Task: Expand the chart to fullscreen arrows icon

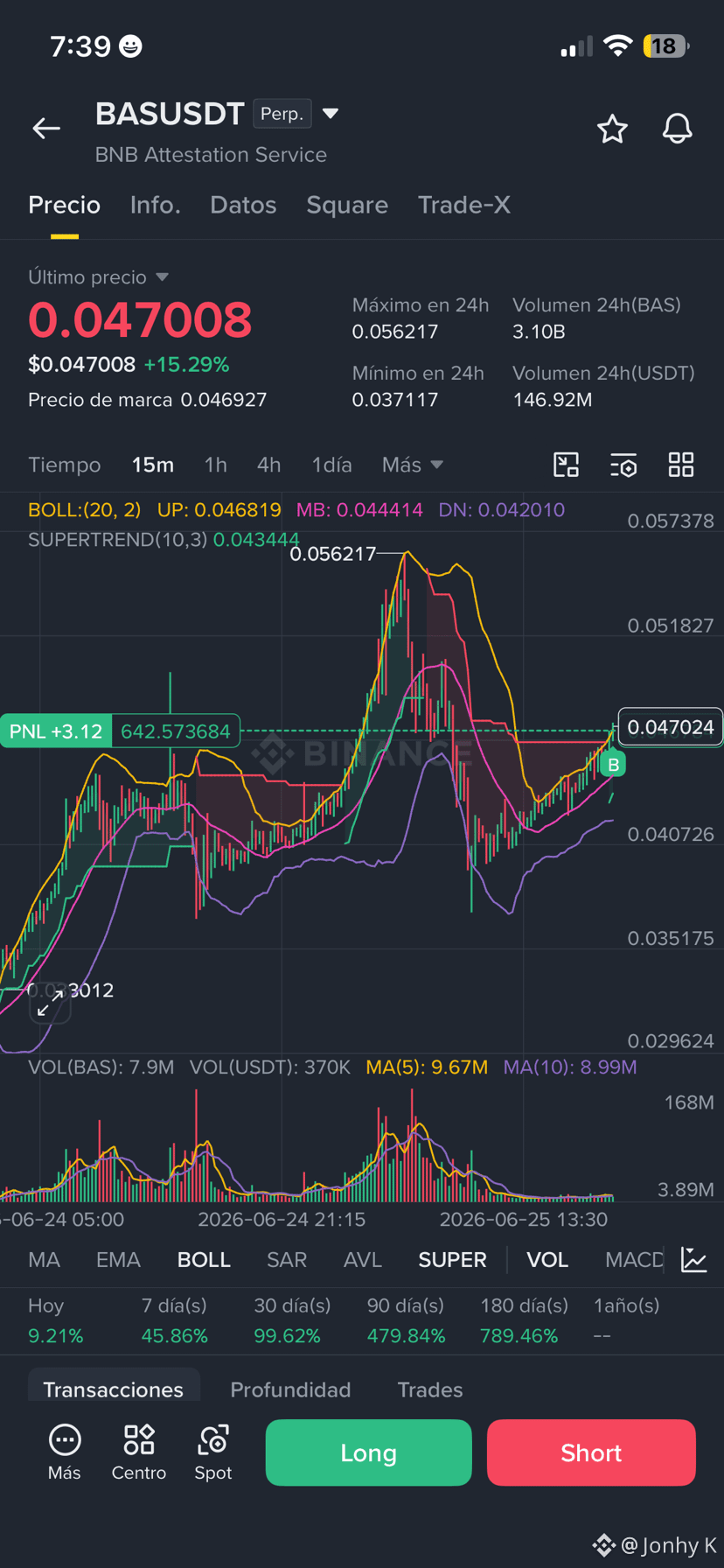Action: coord(50,1003)
